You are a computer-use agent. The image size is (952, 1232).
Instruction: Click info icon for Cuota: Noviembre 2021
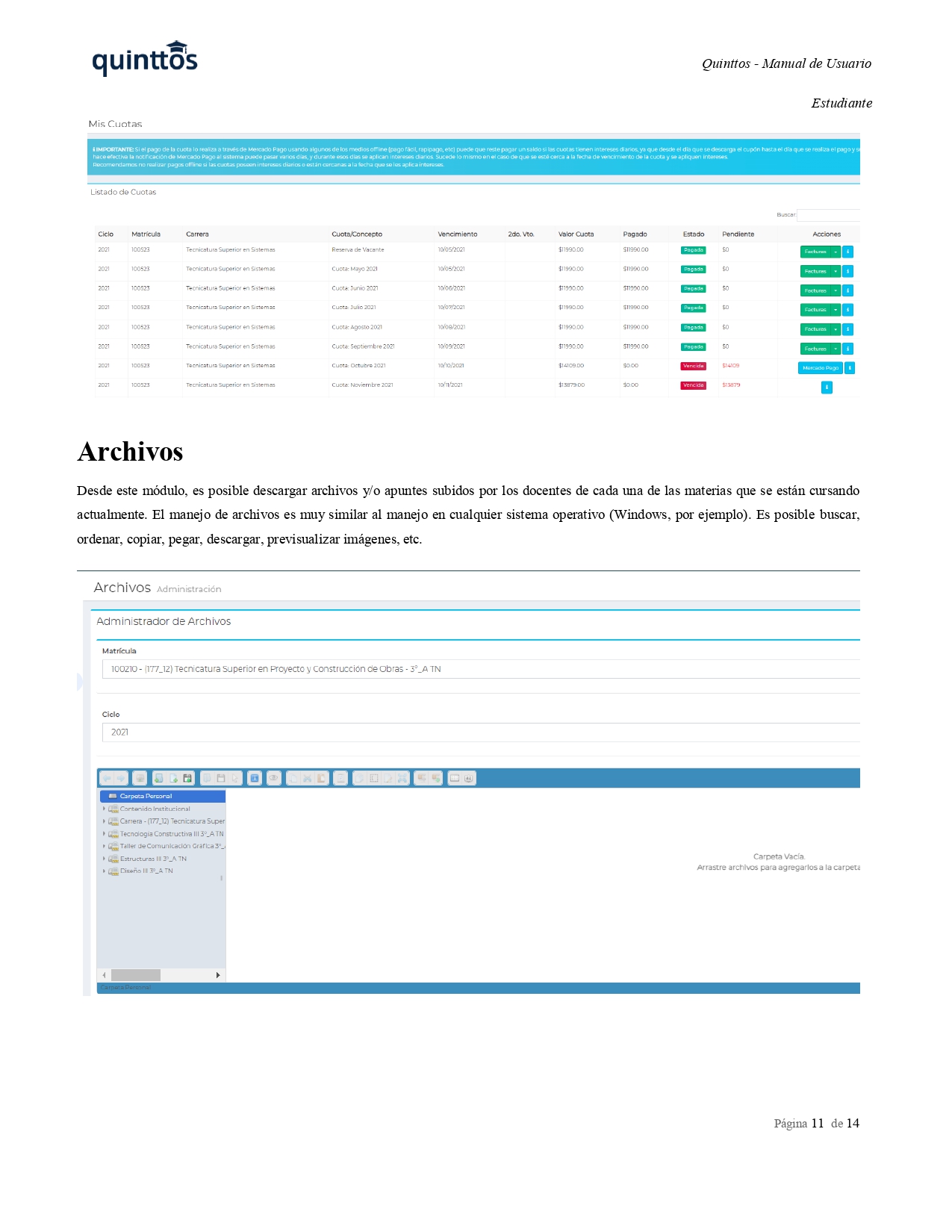coord(827,387)
